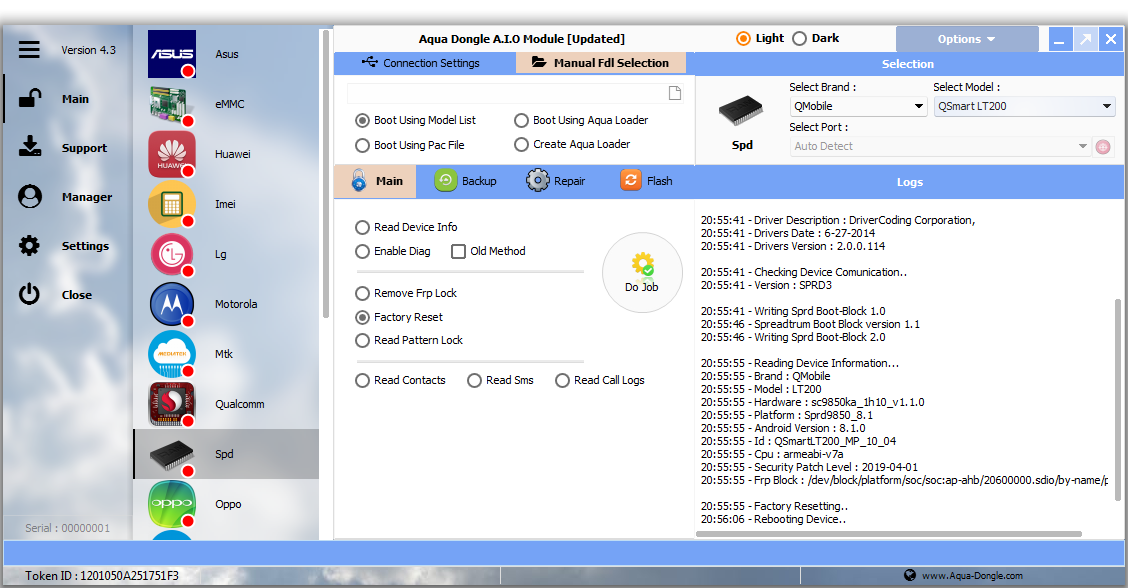This screenshot has width=1128, height=588.
Task: Click the Manager user icon
Action: coord(29,196)
